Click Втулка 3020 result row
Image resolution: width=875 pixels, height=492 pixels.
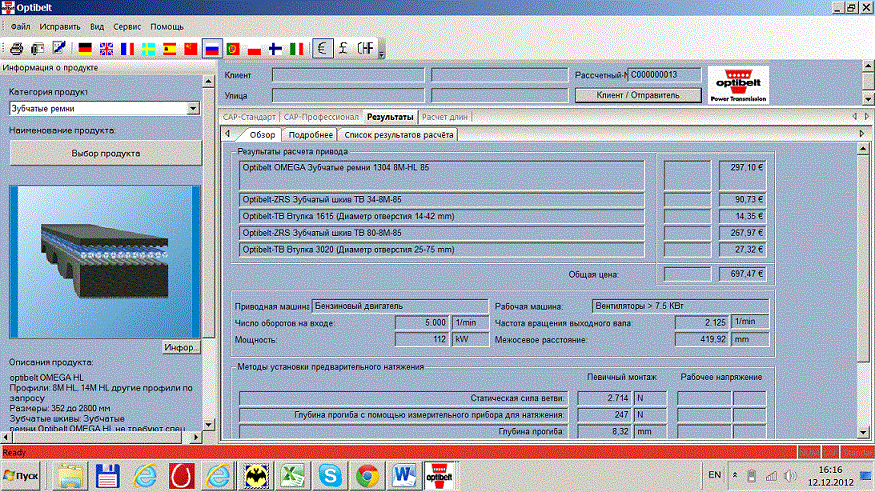point(441,250)
